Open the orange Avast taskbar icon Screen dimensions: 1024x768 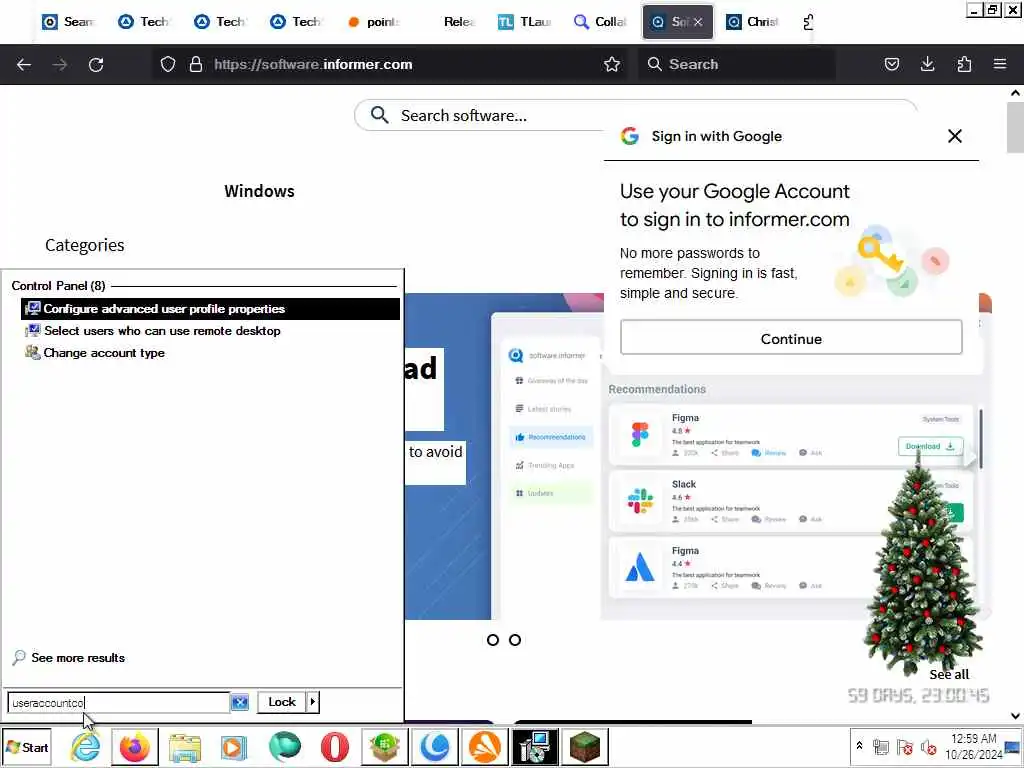484,747
